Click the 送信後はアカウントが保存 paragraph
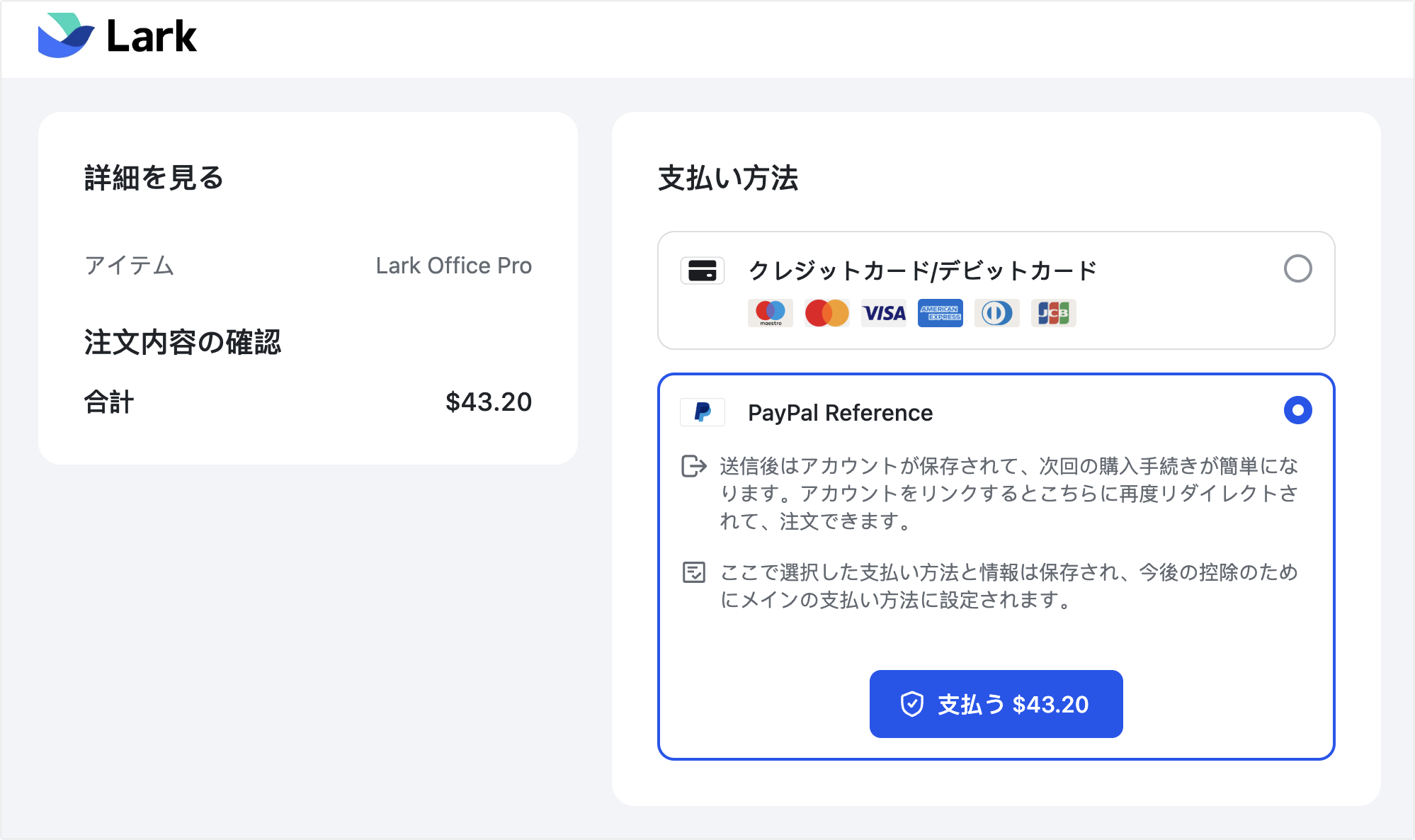Viewport: 1415px width, 840px height. point(1009,494)
